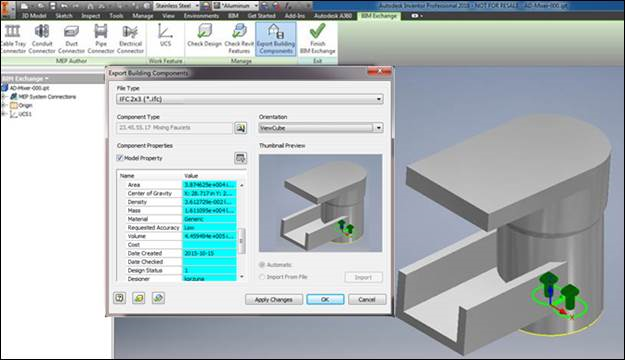Select the Conduit Connector tool
The image size is (625, 360).
pos(42,38)
